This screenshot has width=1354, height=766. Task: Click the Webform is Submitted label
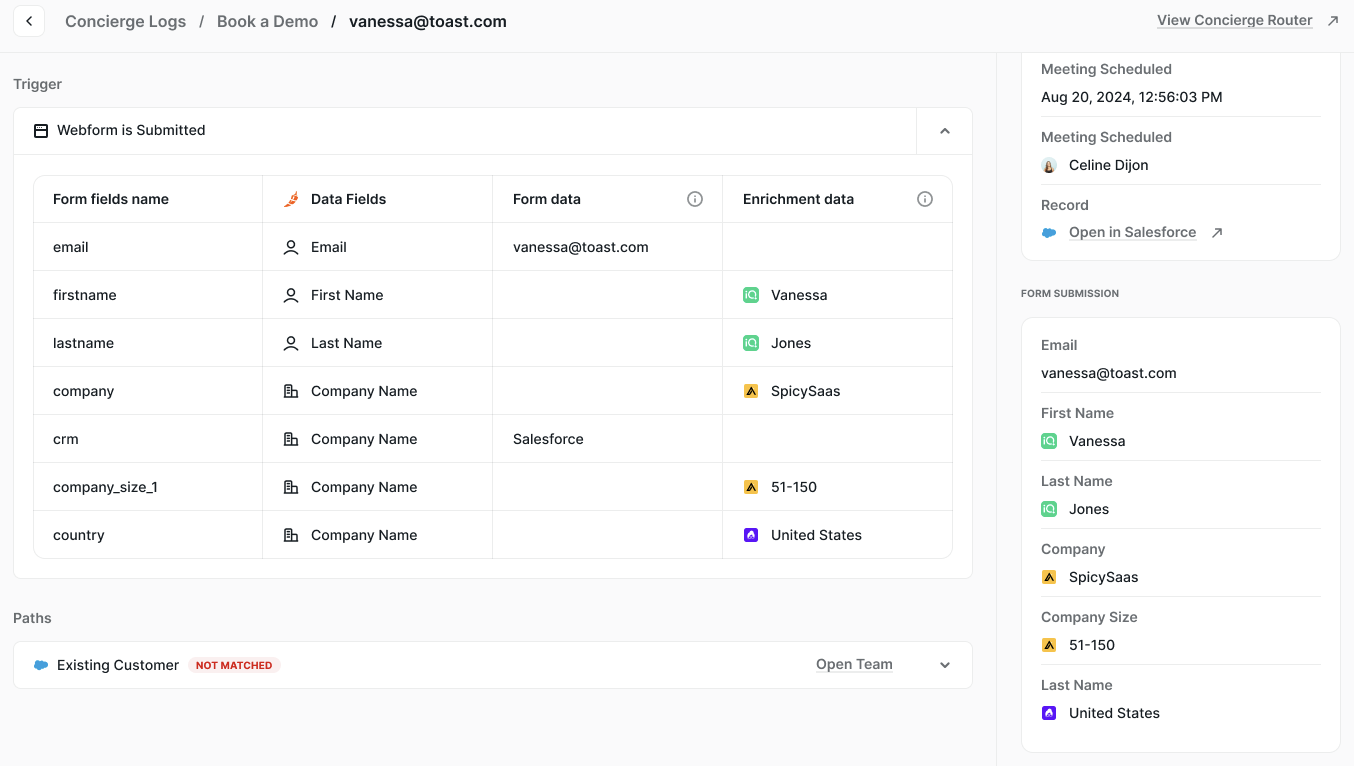pos(131,130)
